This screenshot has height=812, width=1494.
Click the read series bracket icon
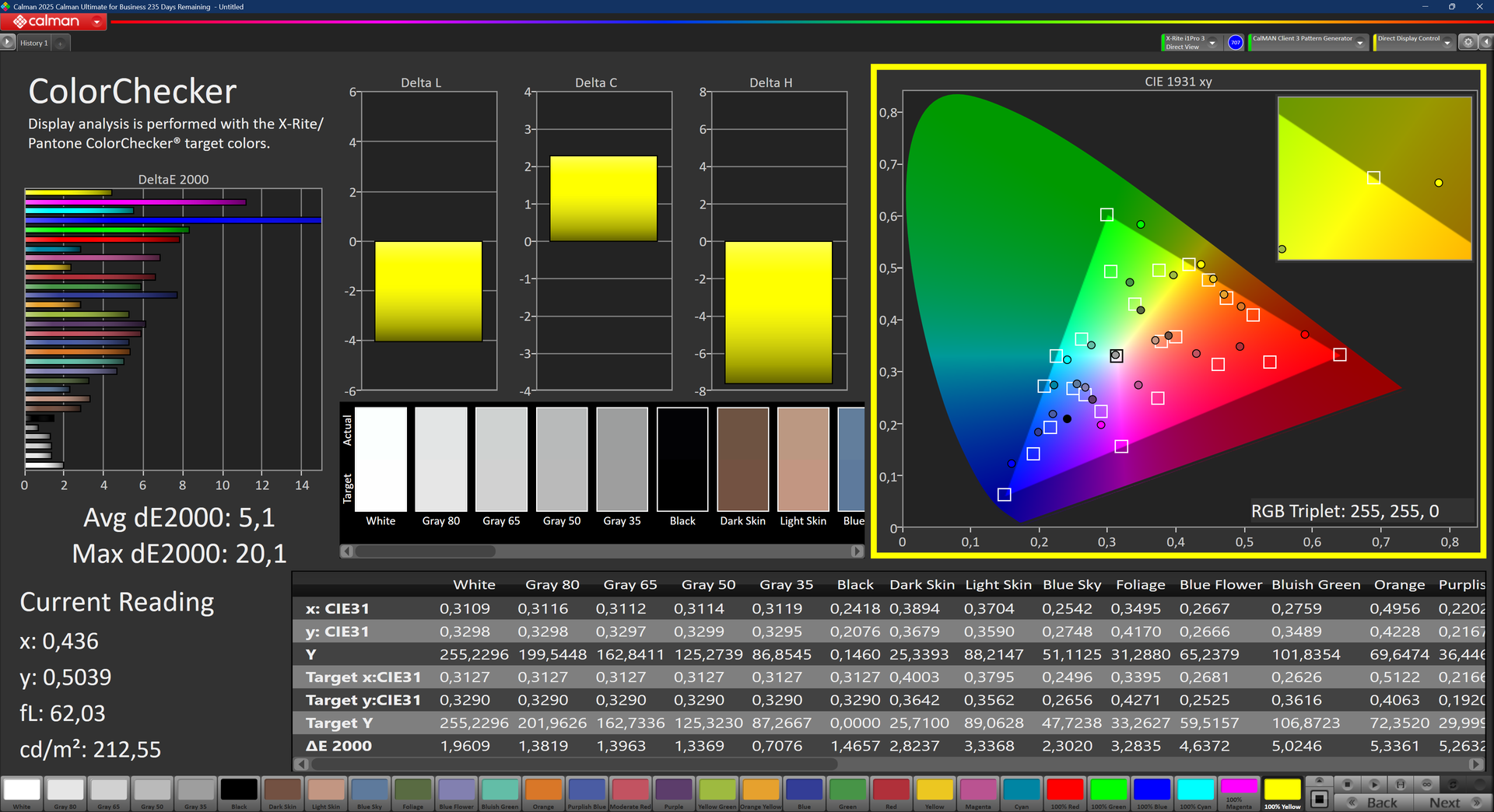tap(1400, 784)
